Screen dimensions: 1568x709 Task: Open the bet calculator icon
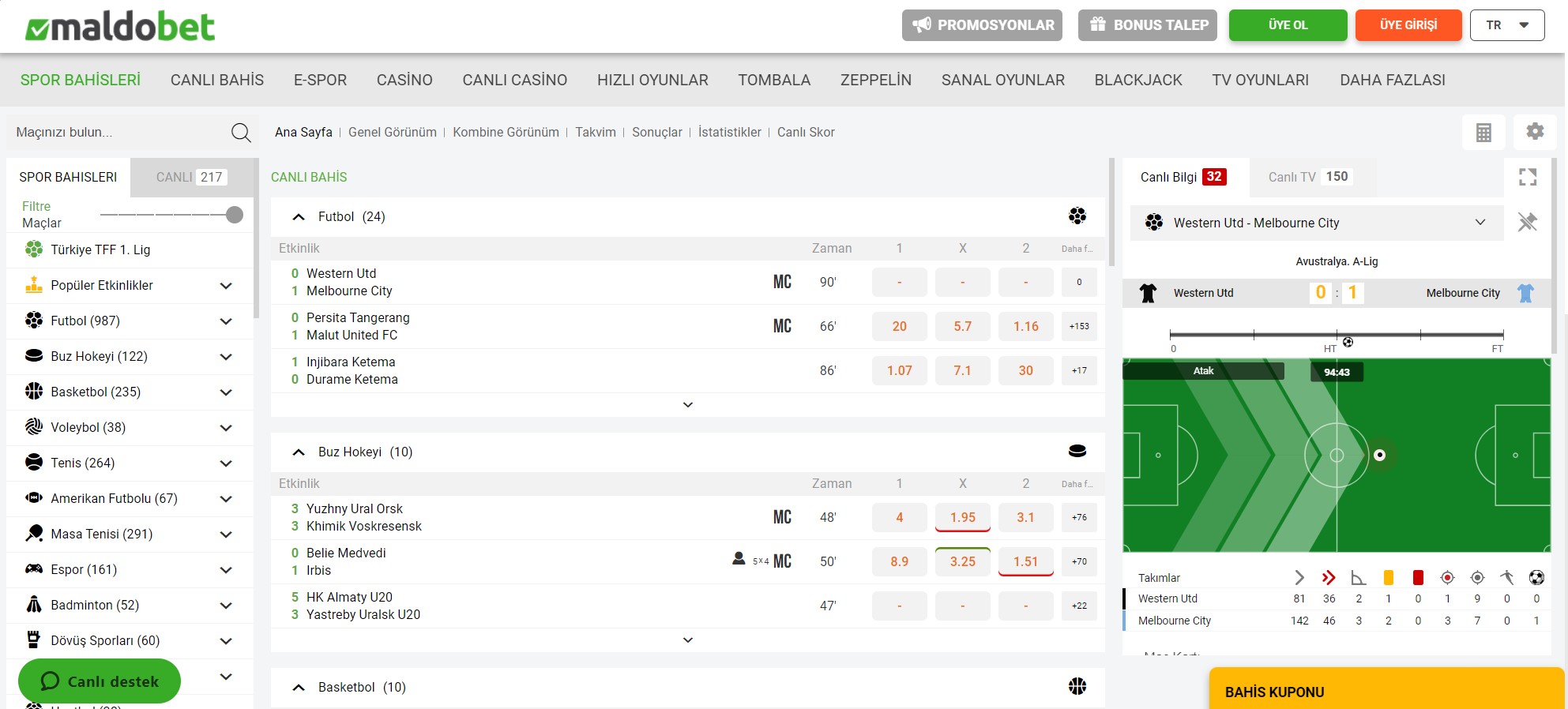tap(1483, 132)
